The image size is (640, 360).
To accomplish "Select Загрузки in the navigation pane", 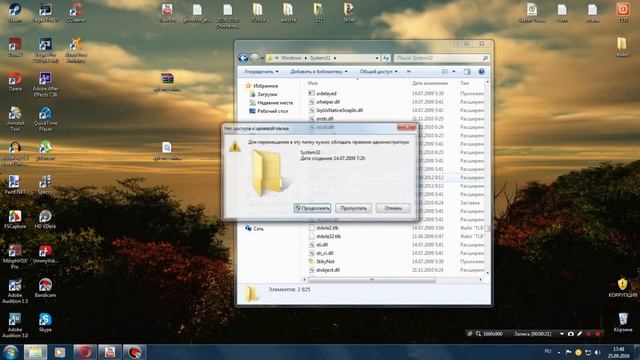I will coord(267,94).
